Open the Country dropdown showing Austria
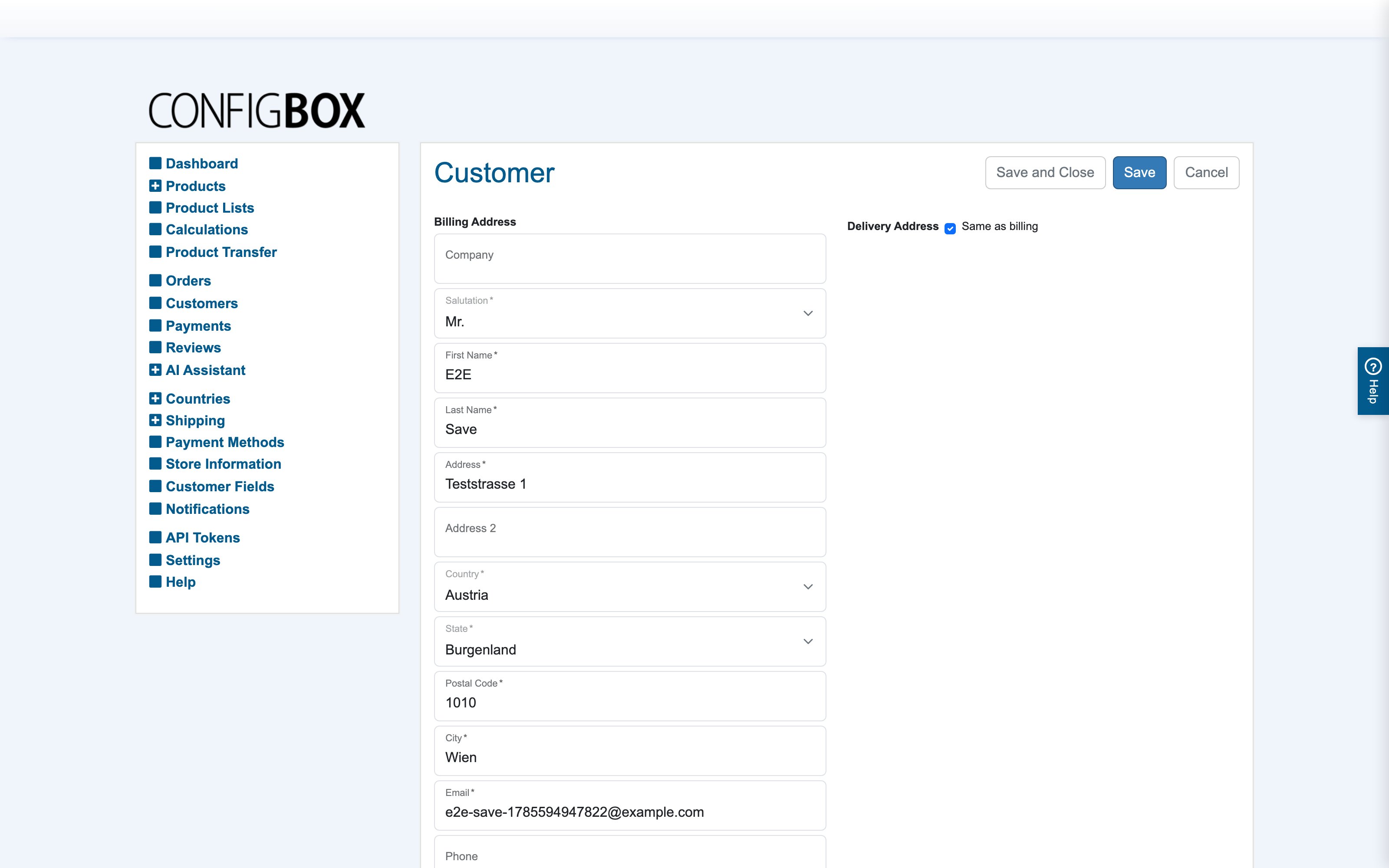This screenshot has height=868, width=1389. tap(630, 587)
